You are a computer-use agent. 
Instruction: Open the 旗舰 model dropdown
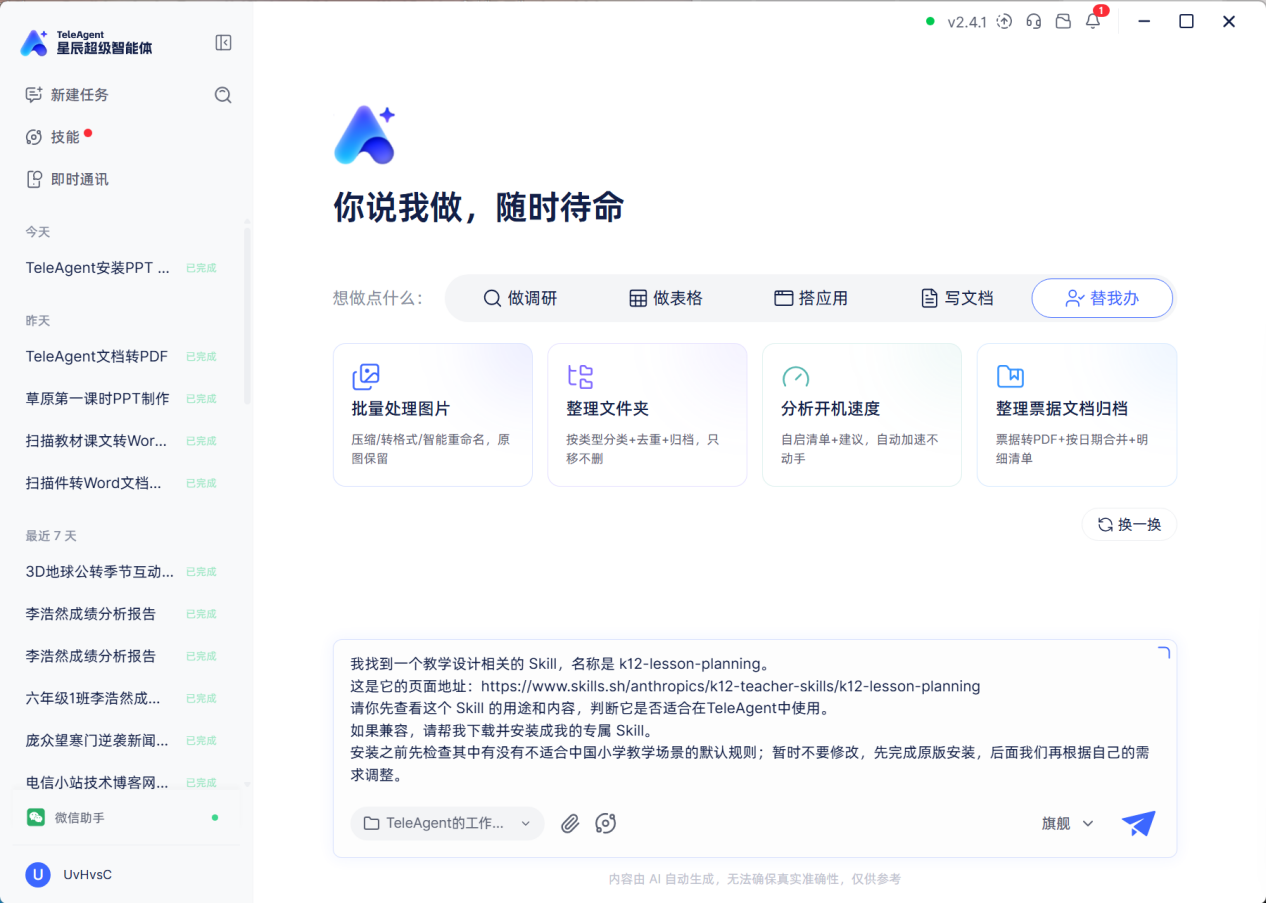pyautogui.click(x=1068, y=823)
